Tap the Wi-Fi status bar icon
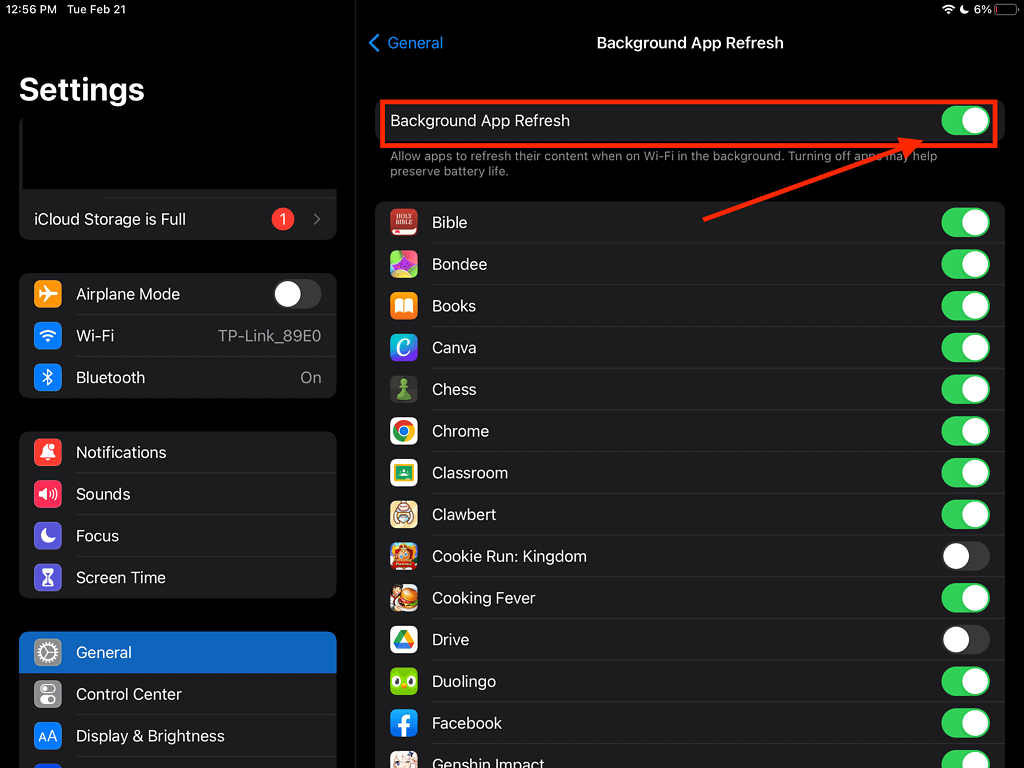Screen dimensions: 1024x768 pyautogui.click(x=948, y=9)
